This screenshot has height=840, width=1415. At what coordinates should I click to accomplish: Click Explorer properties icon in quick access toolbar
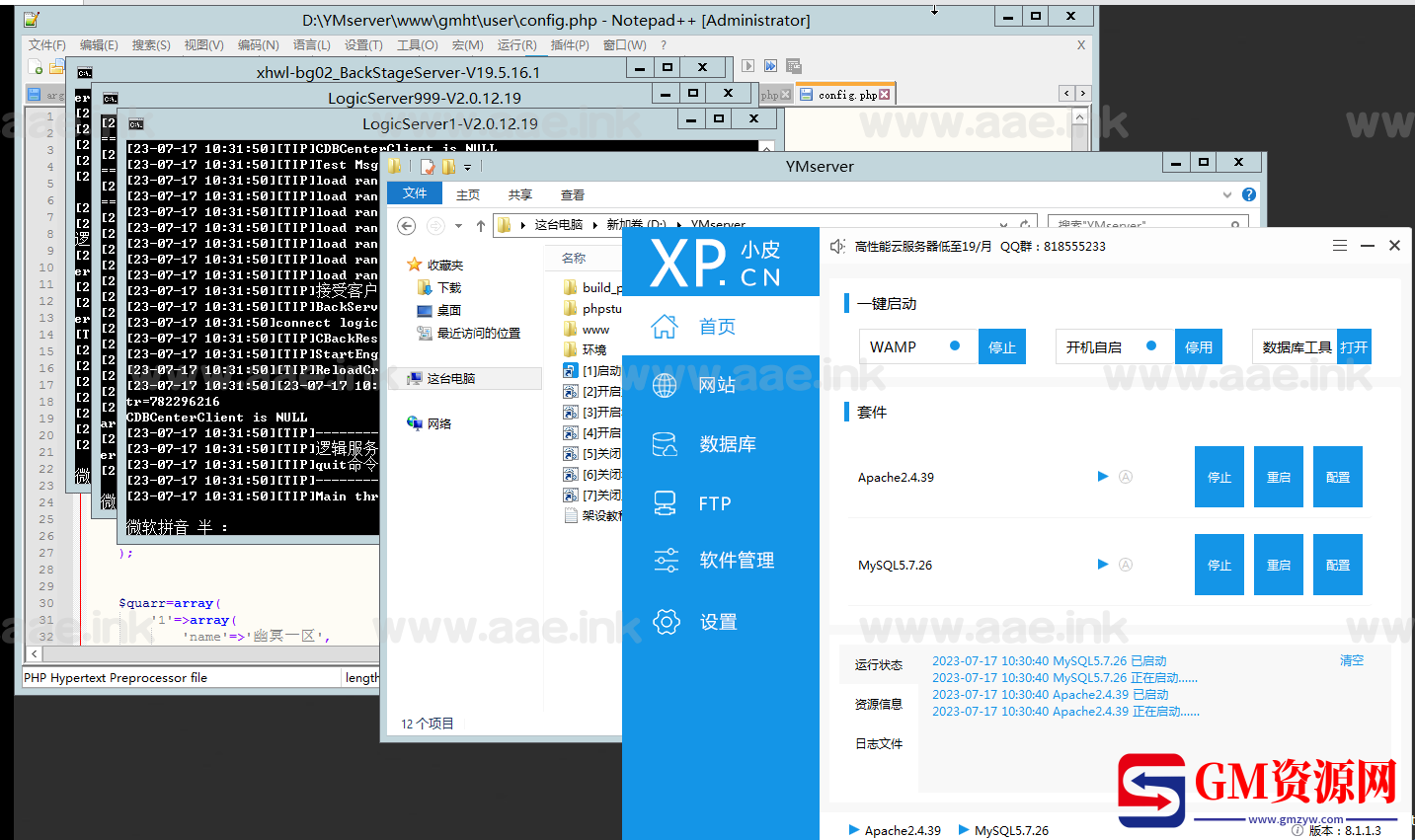pos(428,167)
